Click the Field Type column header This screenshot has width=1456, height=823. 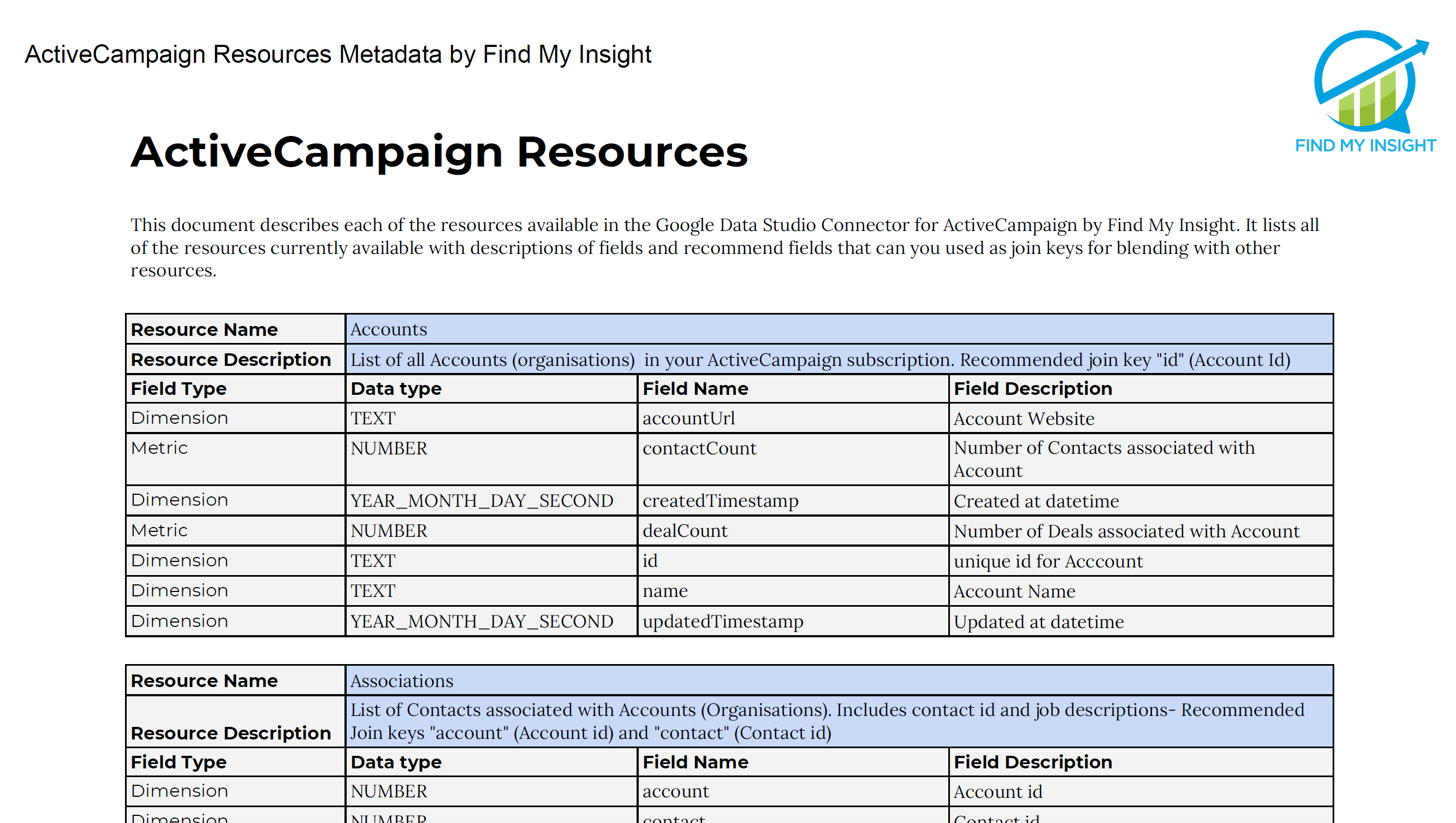179,388
